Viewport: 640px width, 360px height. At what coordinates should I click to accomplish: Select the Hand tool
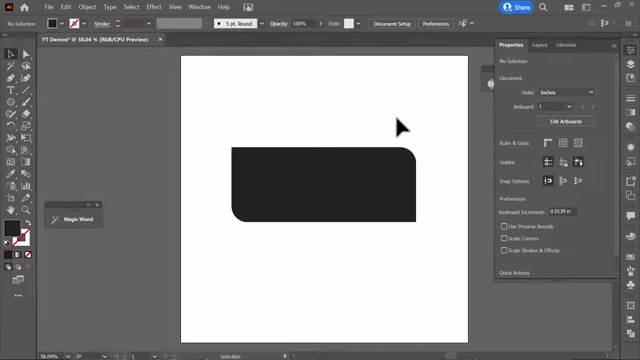[11, 210]
